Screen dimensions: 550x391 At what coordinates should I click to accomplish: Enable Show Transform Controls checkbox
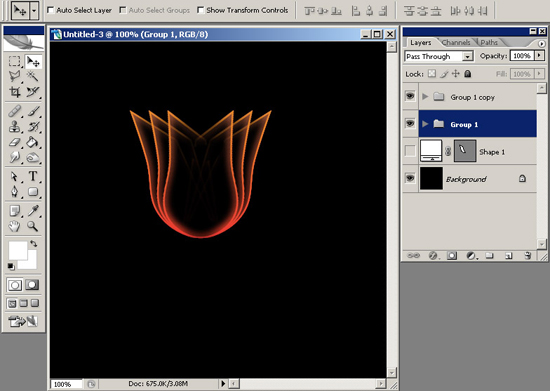(200, 10)
